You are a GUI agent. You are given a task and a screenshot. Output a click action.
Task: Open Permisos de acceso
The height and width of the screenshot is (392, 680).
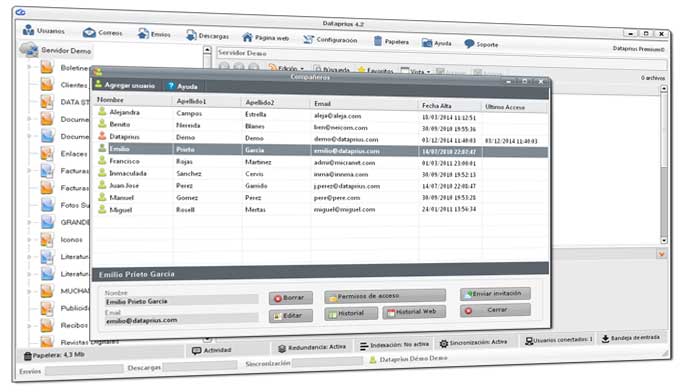click(x=385, y=296)
